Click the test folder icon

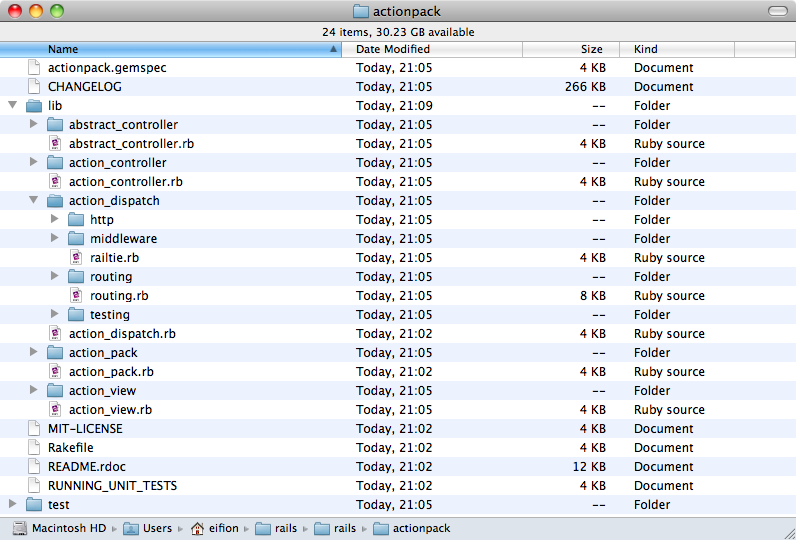coord(34,504)
